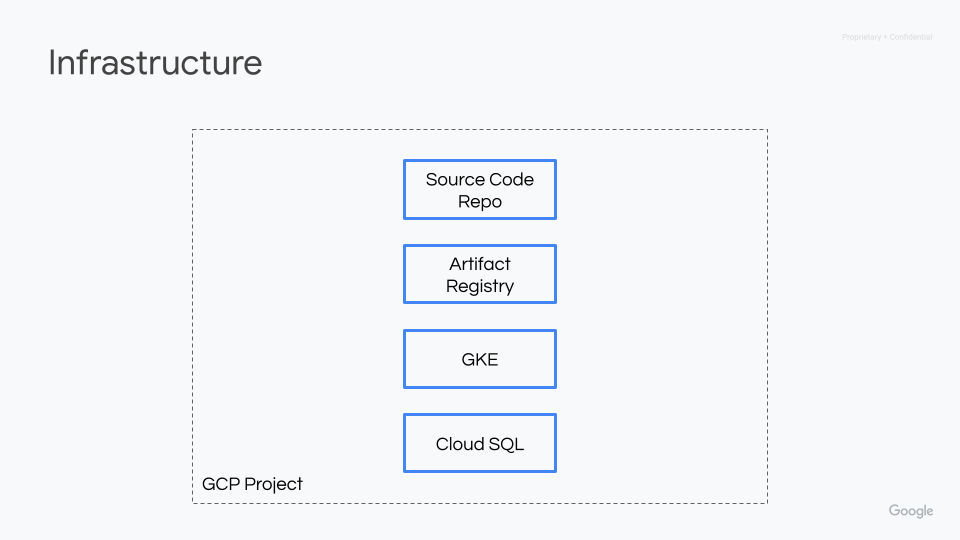
Task: Click the word Cloud in the bottom box
Action: [x=459, y=444]
